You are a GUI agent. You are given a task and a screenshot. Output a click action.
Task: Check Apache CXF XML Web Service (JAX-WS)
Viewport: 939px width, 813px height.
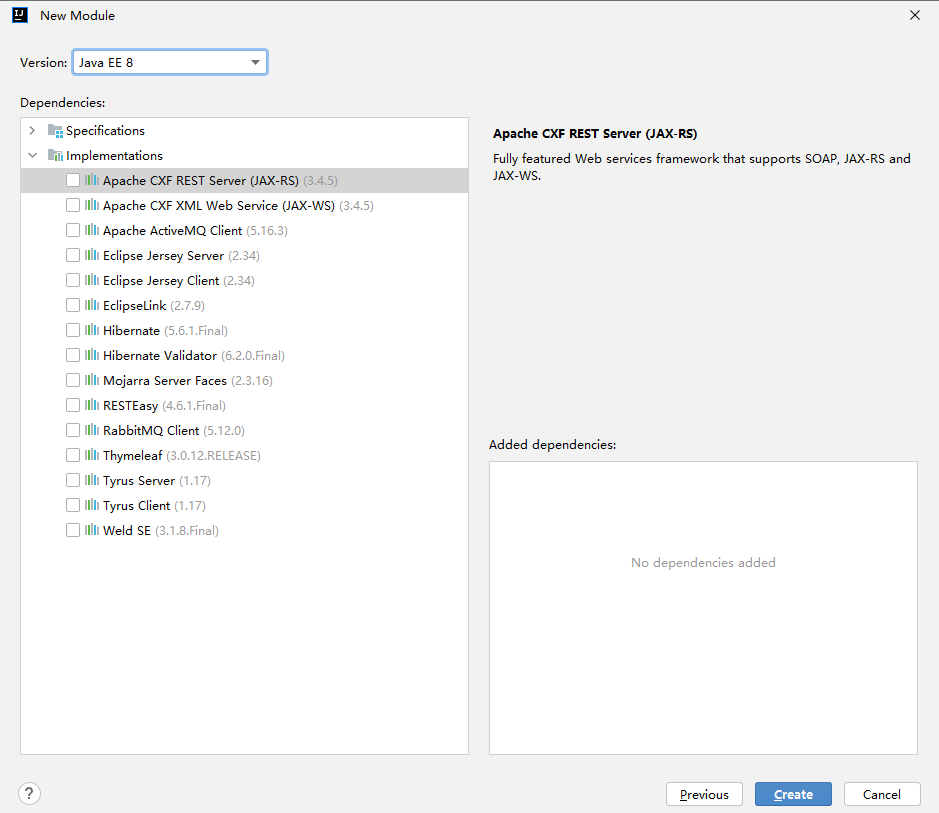coord(73,205)
